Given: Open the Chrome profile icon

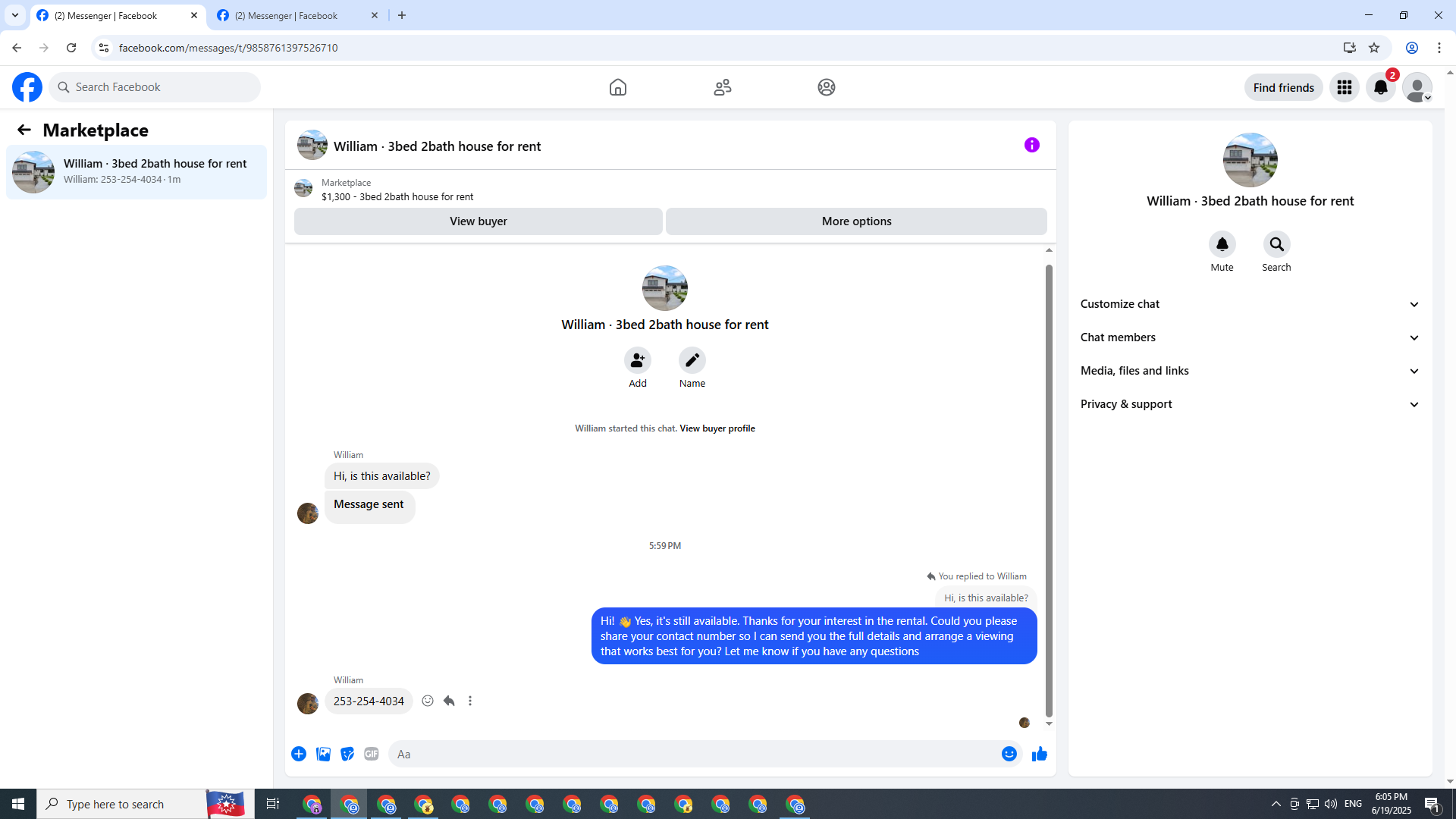Looking at the screenshot, I should point(1412,48).
